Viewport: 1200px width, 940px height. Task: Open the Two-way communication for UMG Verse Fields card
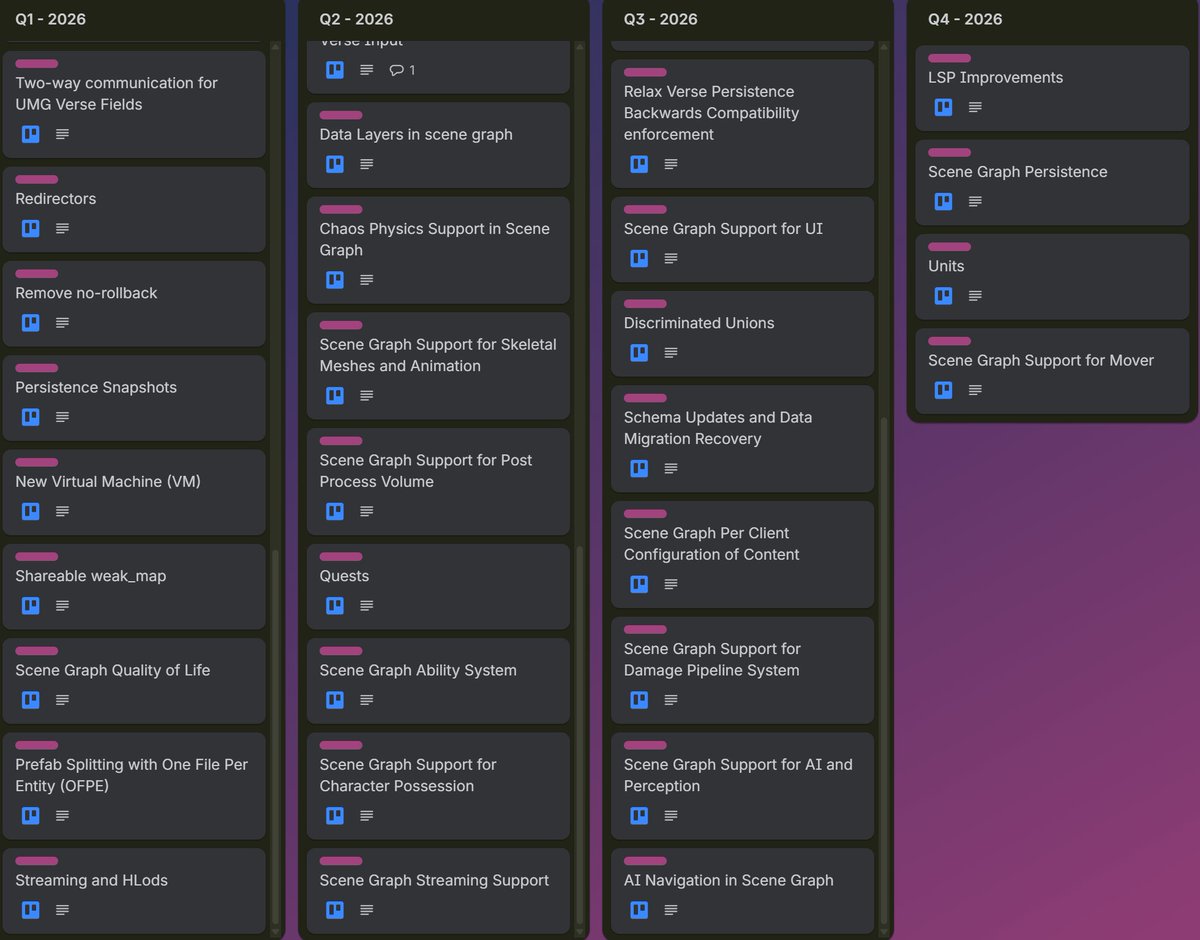[134, 104]
